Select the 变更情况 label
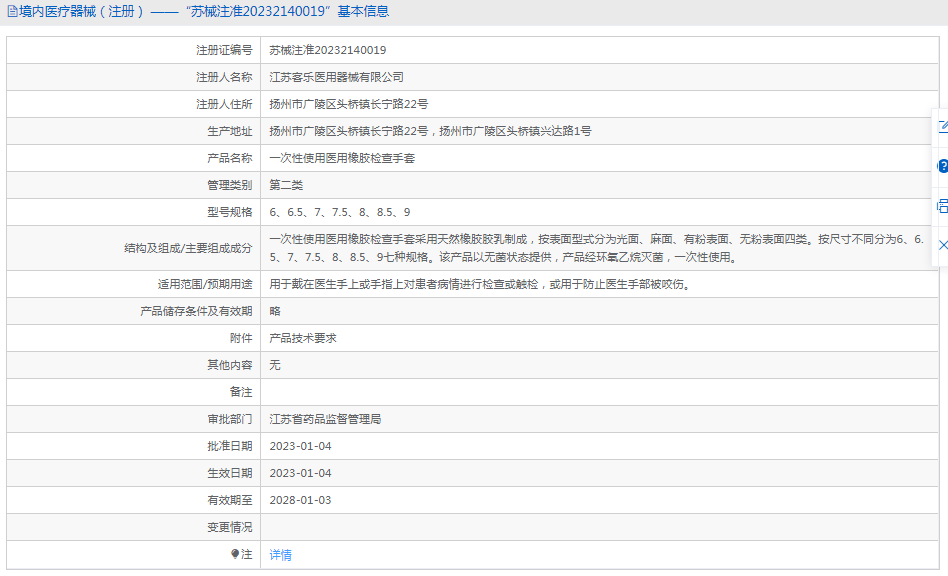Screen dimensions: 948x576 coord(230,527)
